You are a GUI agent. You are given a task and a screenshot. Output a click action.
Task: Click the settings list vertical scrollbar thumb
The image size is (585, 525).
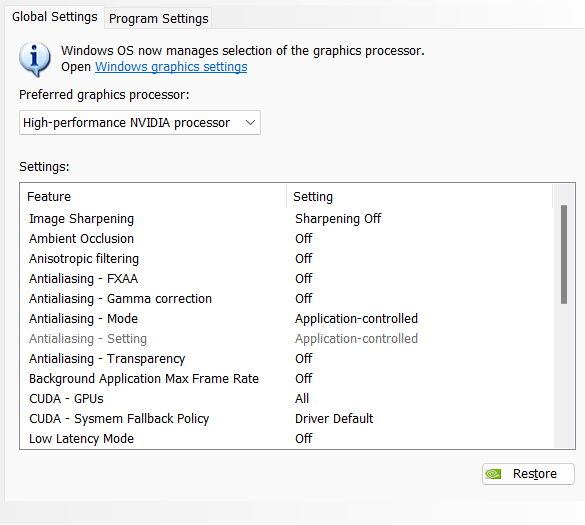[564, 254]
